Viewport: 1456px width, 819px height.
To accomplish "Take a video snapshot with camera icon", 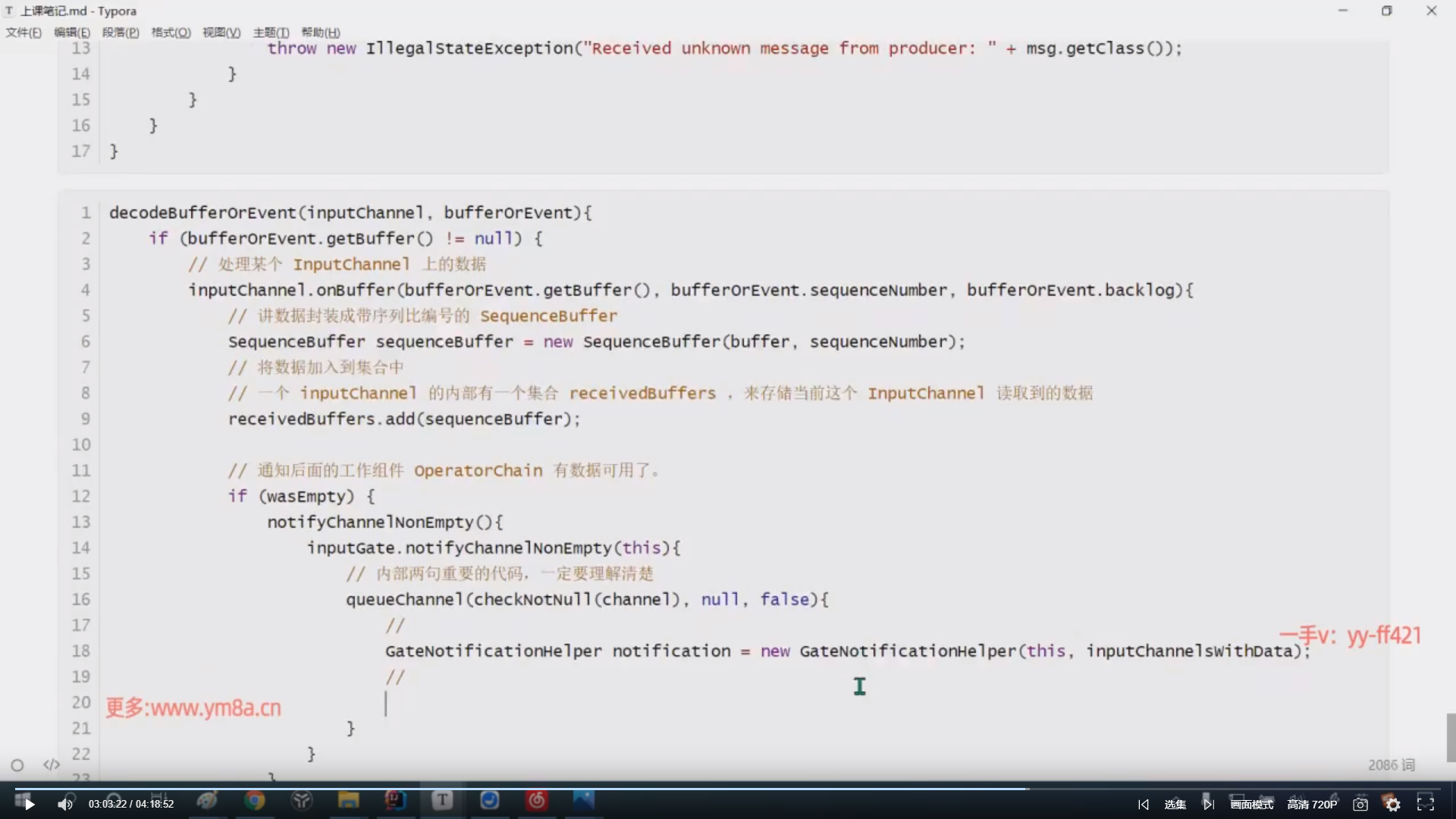I will pyautogui.click(x=1360, y=805).
